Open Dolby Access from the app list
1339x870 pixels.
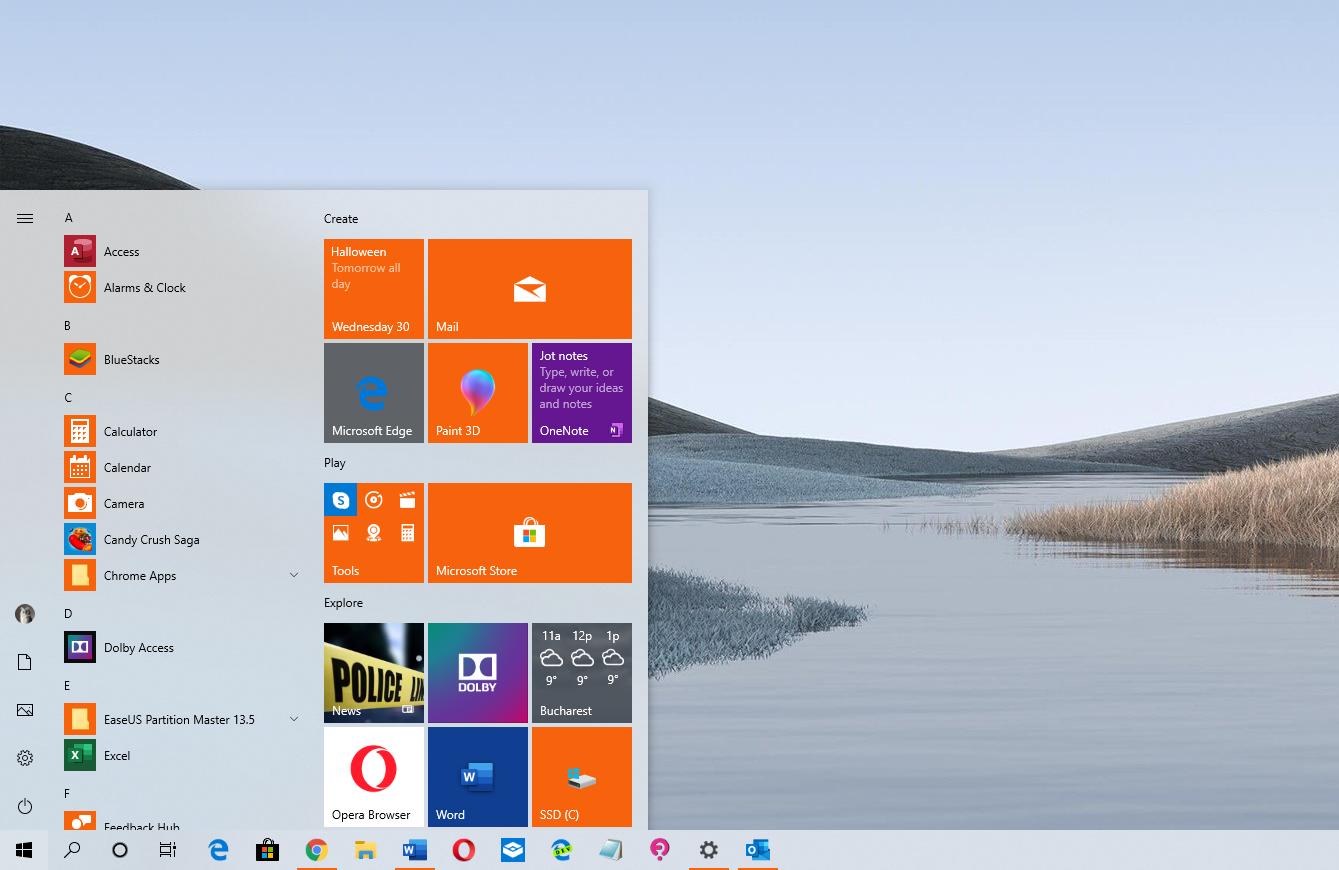pos(182,648)
